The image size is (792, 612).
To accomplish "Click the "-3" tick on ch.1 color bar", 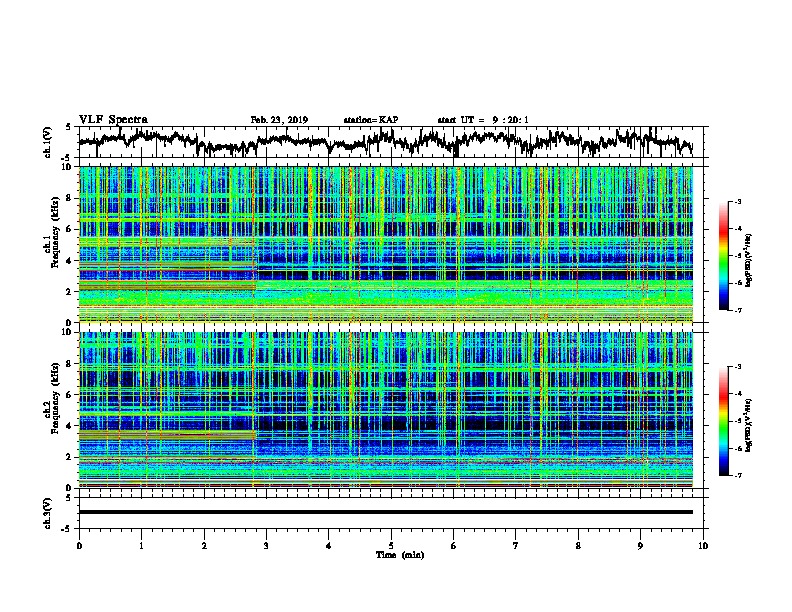I will point(737,202).
